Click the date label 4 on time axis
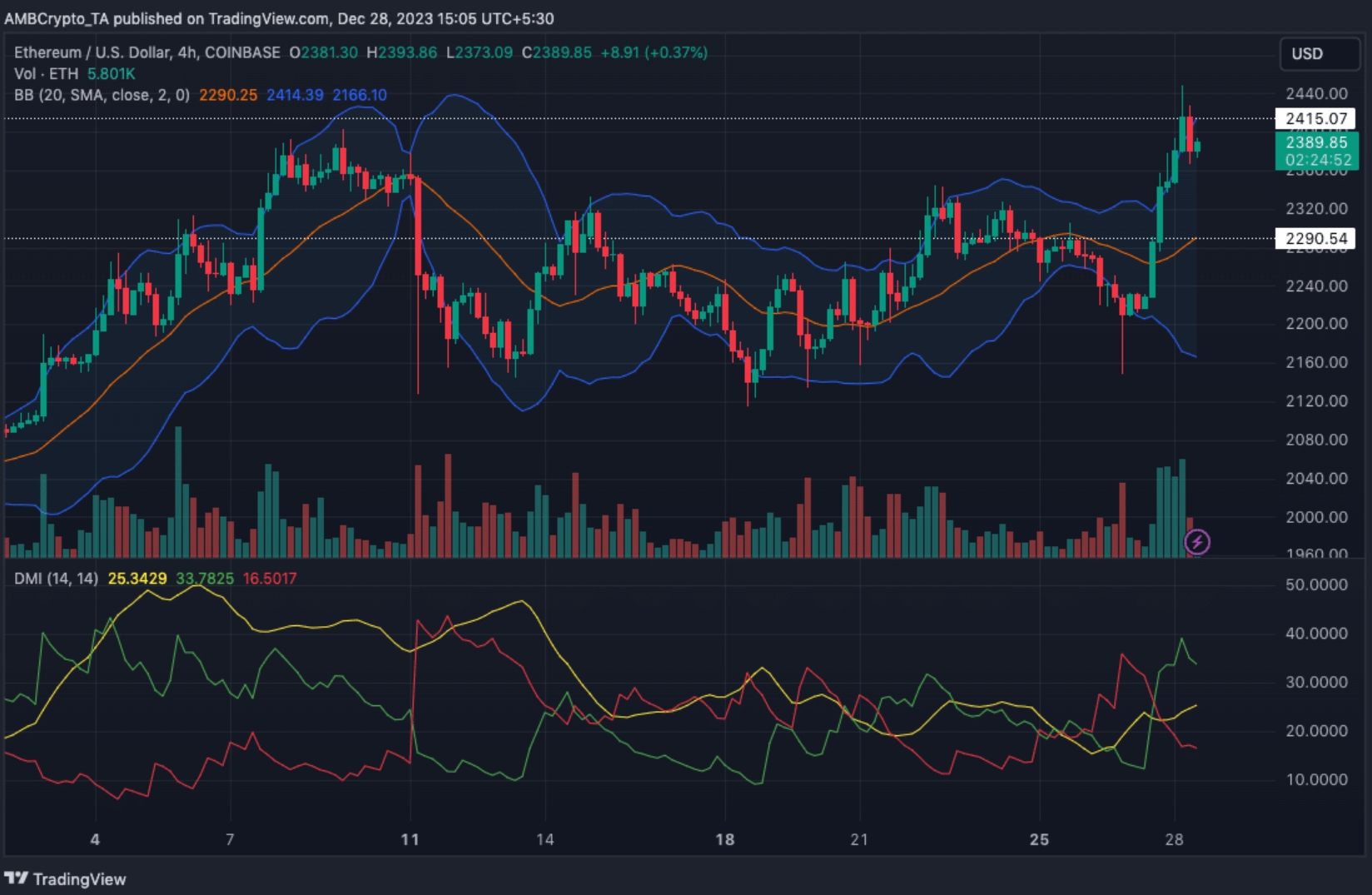 pyautogui.click(x=95, y=839)
